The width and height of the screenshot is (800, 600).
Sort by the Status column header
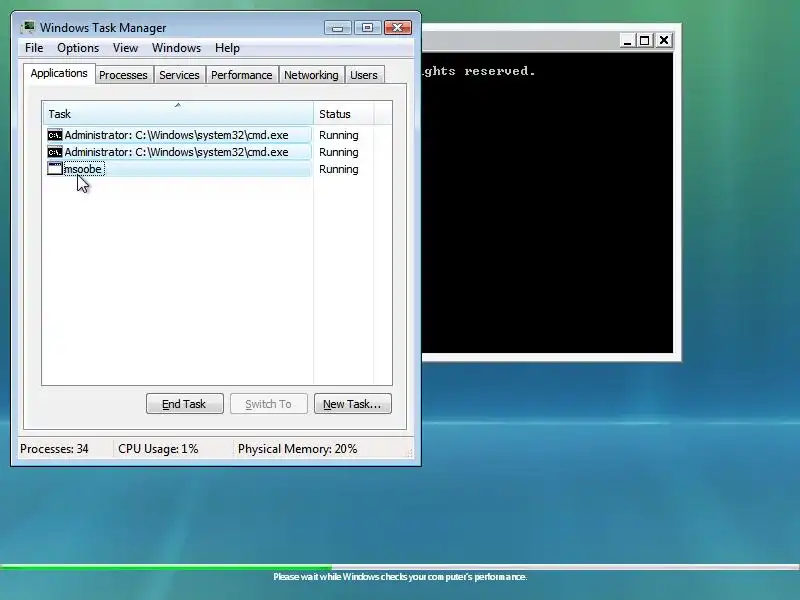pos(344,113)
